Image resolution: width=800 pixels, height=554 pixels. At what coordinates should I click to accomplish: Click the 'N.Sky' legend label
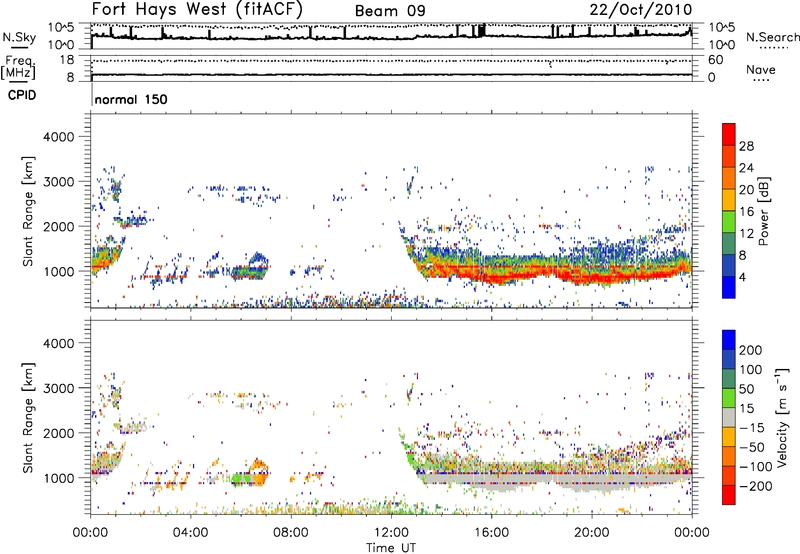(x=19, y=37)
